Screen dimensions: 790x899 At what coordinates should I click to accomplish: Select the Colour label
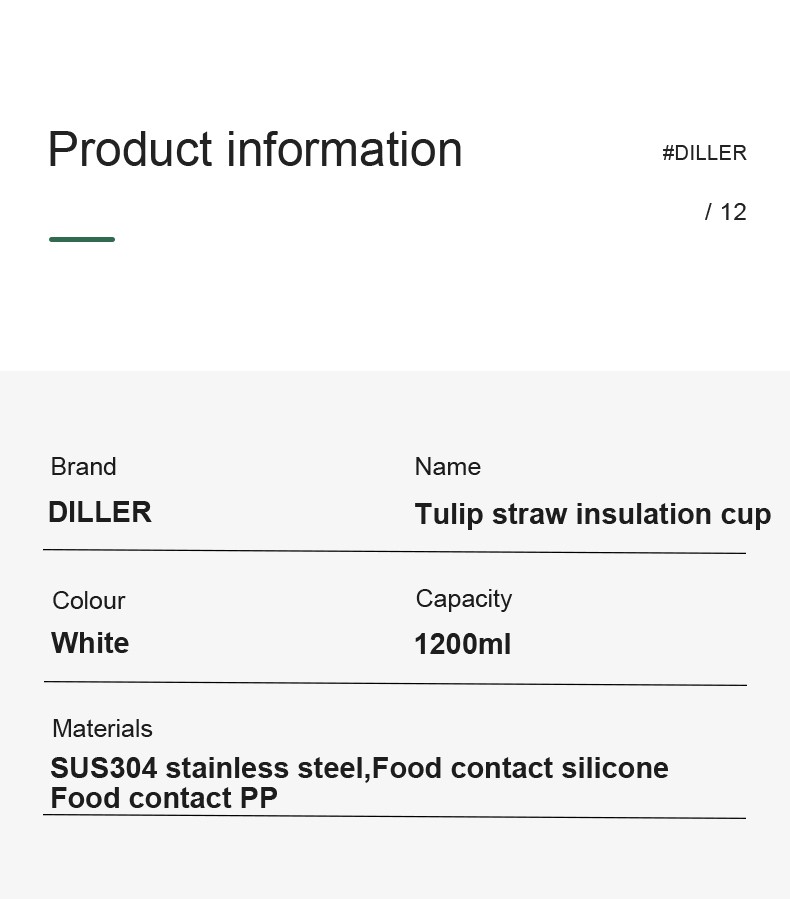pyautogui.click(x=89, y=601)
